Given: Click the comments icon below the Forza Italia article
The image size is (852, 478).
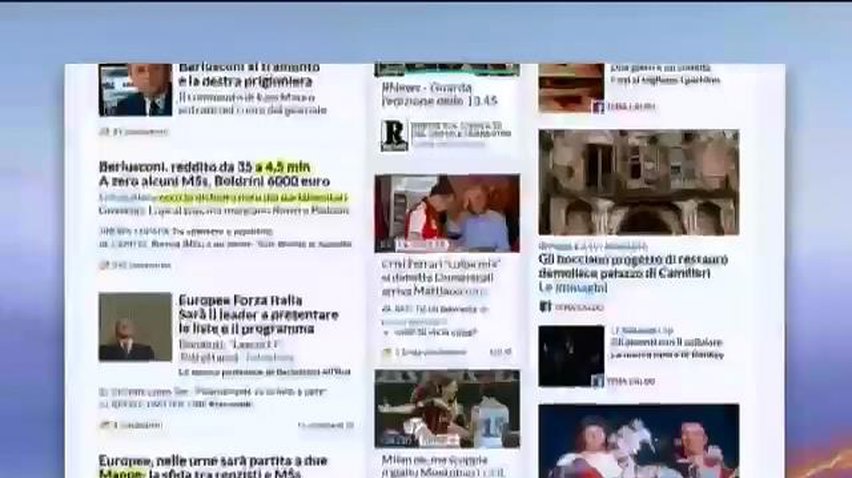Looking at the screenshot, I should (x=104, y=425).
